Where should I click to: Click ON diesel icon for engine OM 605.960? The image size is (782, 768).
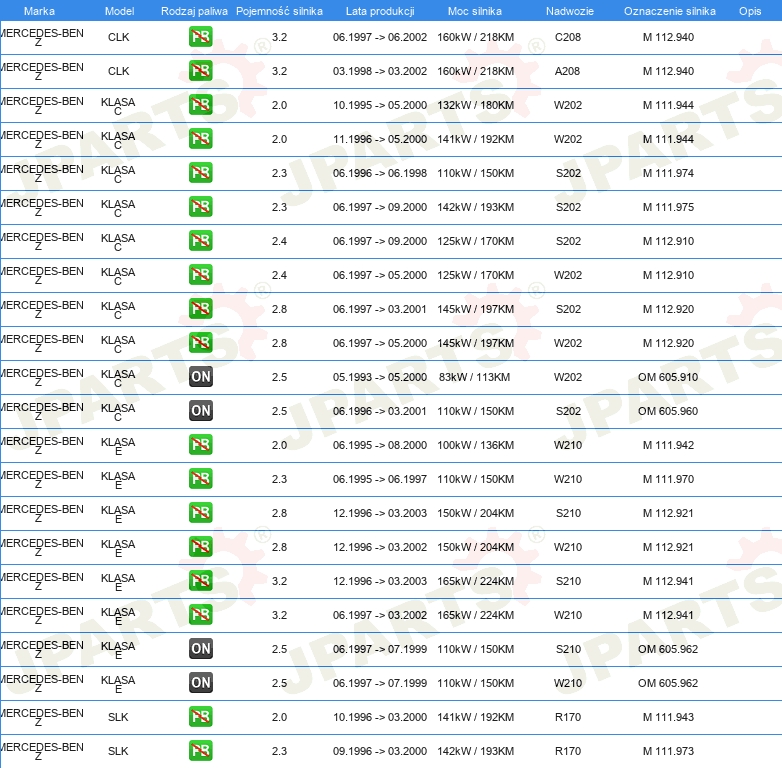point(200,411)
